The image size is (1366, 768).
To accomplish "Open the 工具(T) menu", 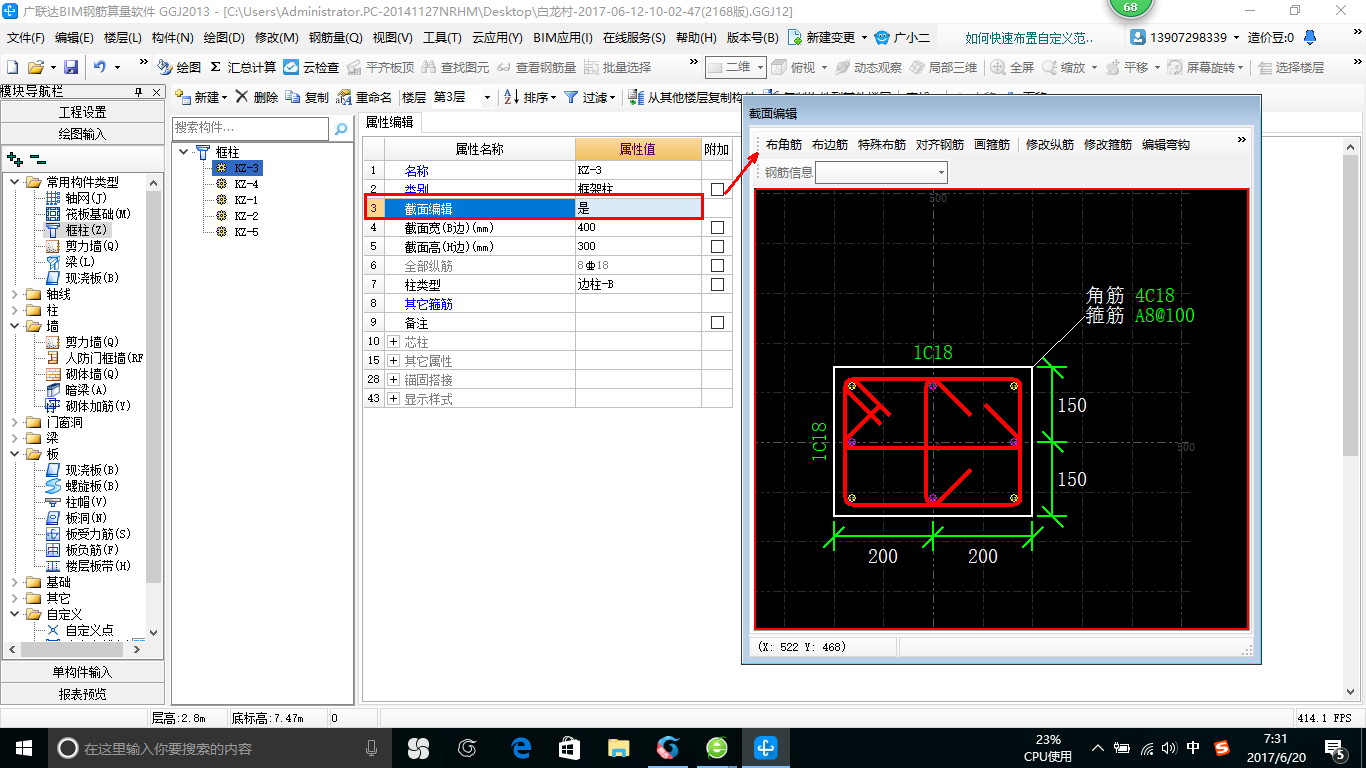I will 442,38.
